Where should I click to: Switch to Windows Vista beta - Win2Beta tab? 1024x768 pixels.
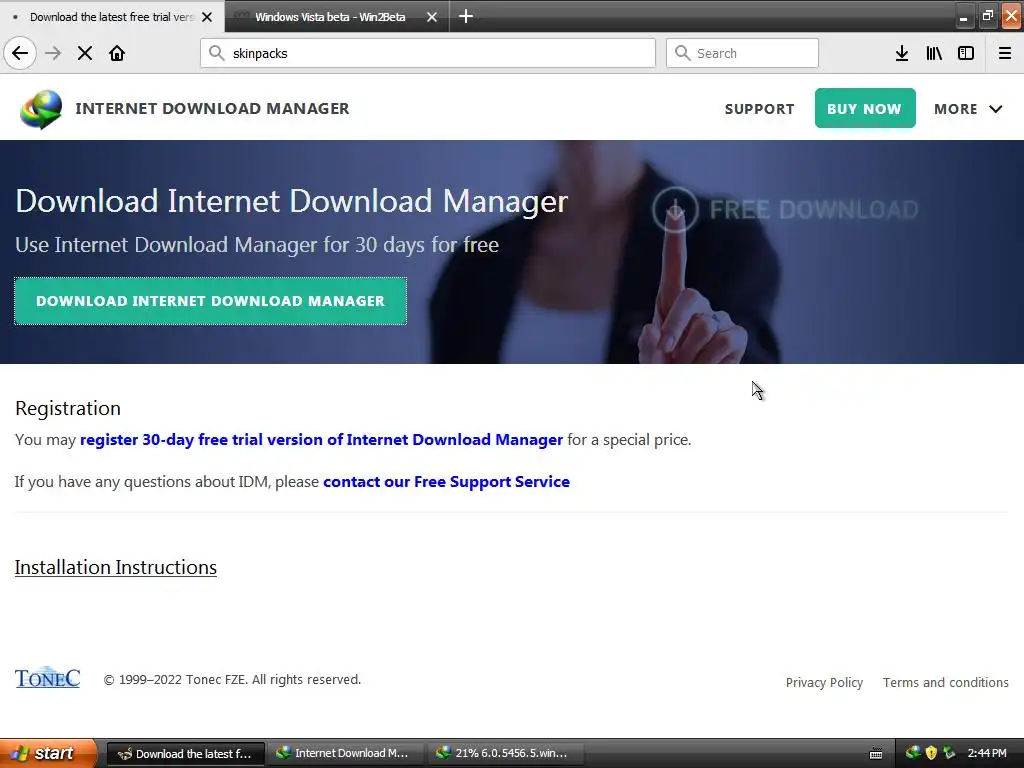[x=337, y=17]
